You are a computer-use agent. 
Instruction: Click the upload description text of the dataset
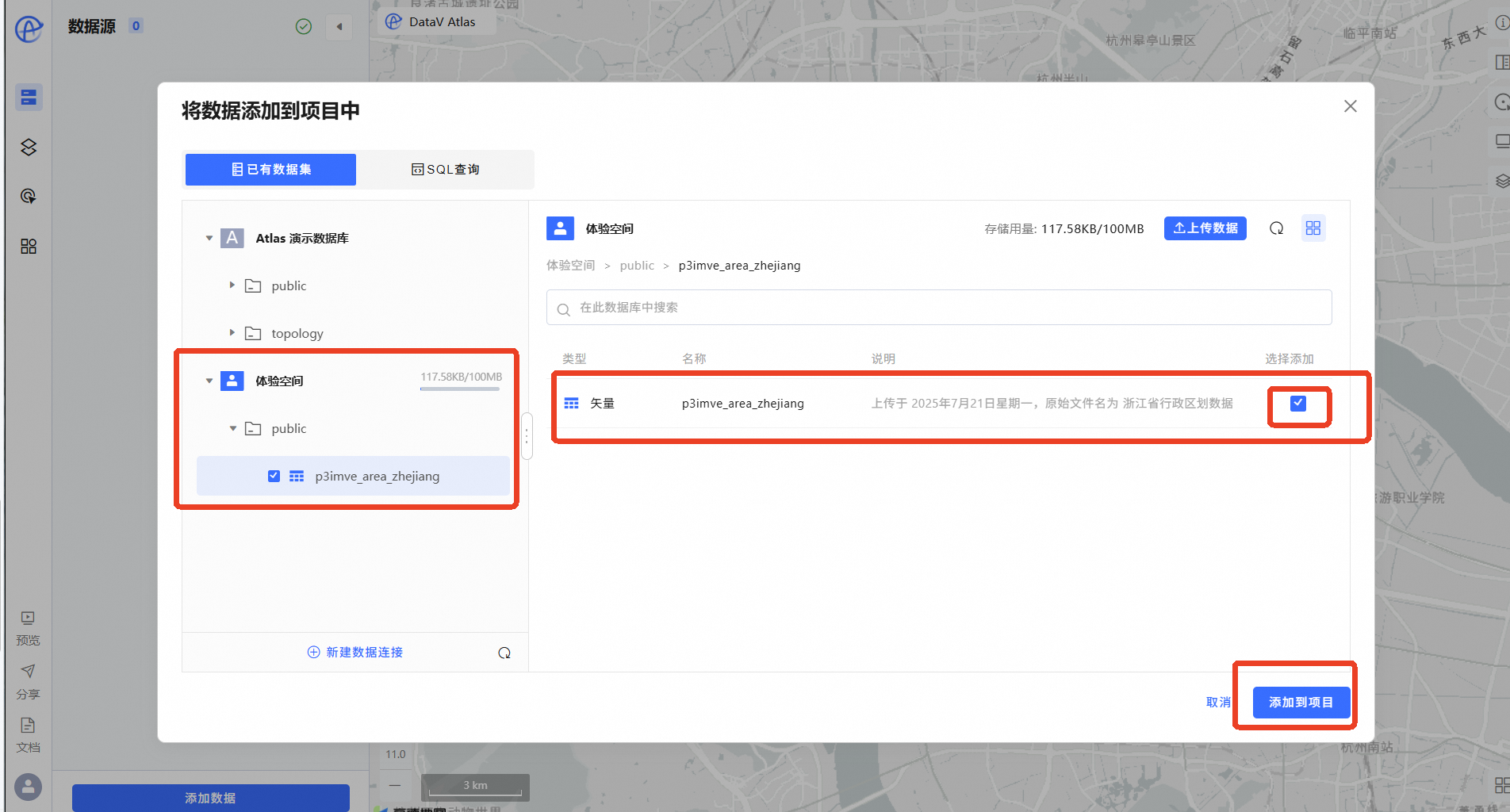1052,404
